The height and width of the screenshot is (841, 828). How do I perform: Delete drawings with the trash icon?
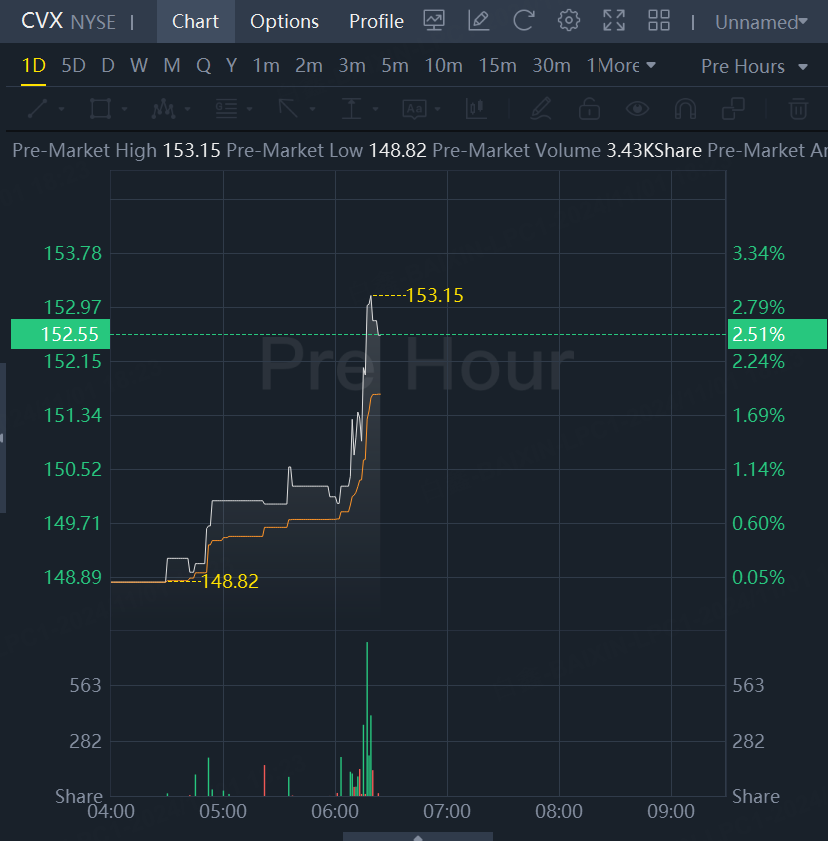(799, 109)
